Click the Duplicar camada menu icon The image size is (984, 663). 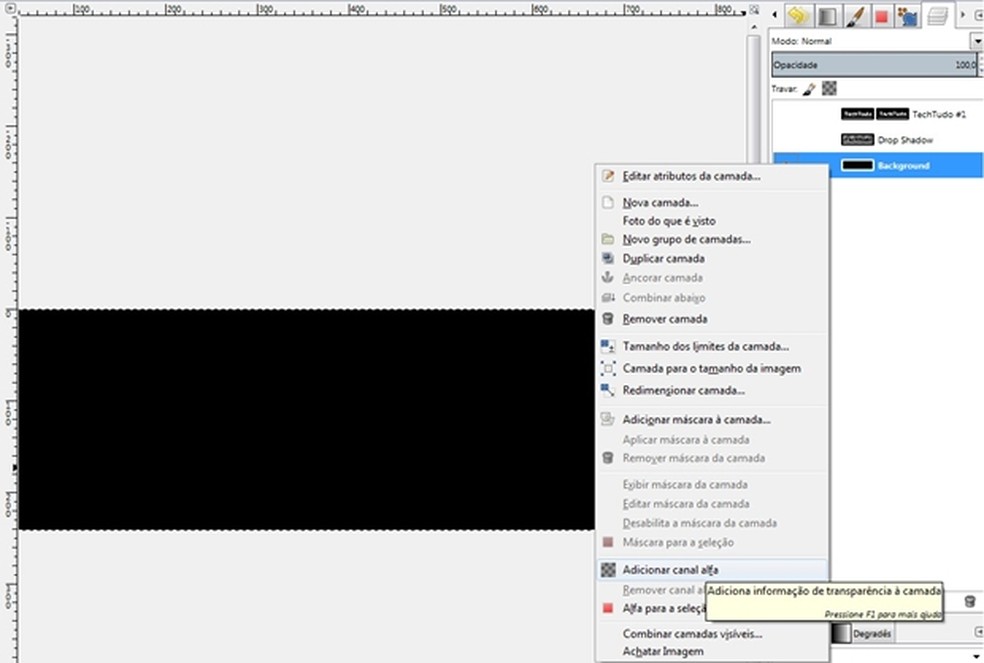(608, 259)
